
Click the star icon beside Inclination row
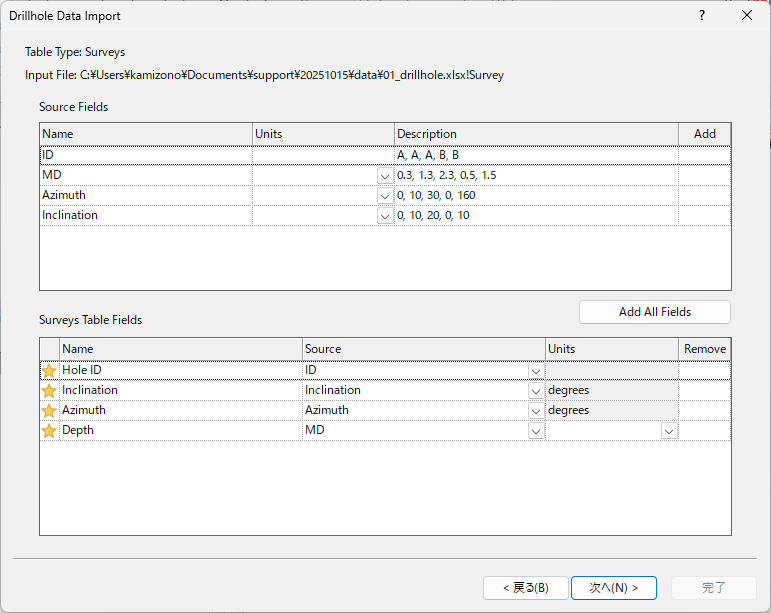coord(49,391)
